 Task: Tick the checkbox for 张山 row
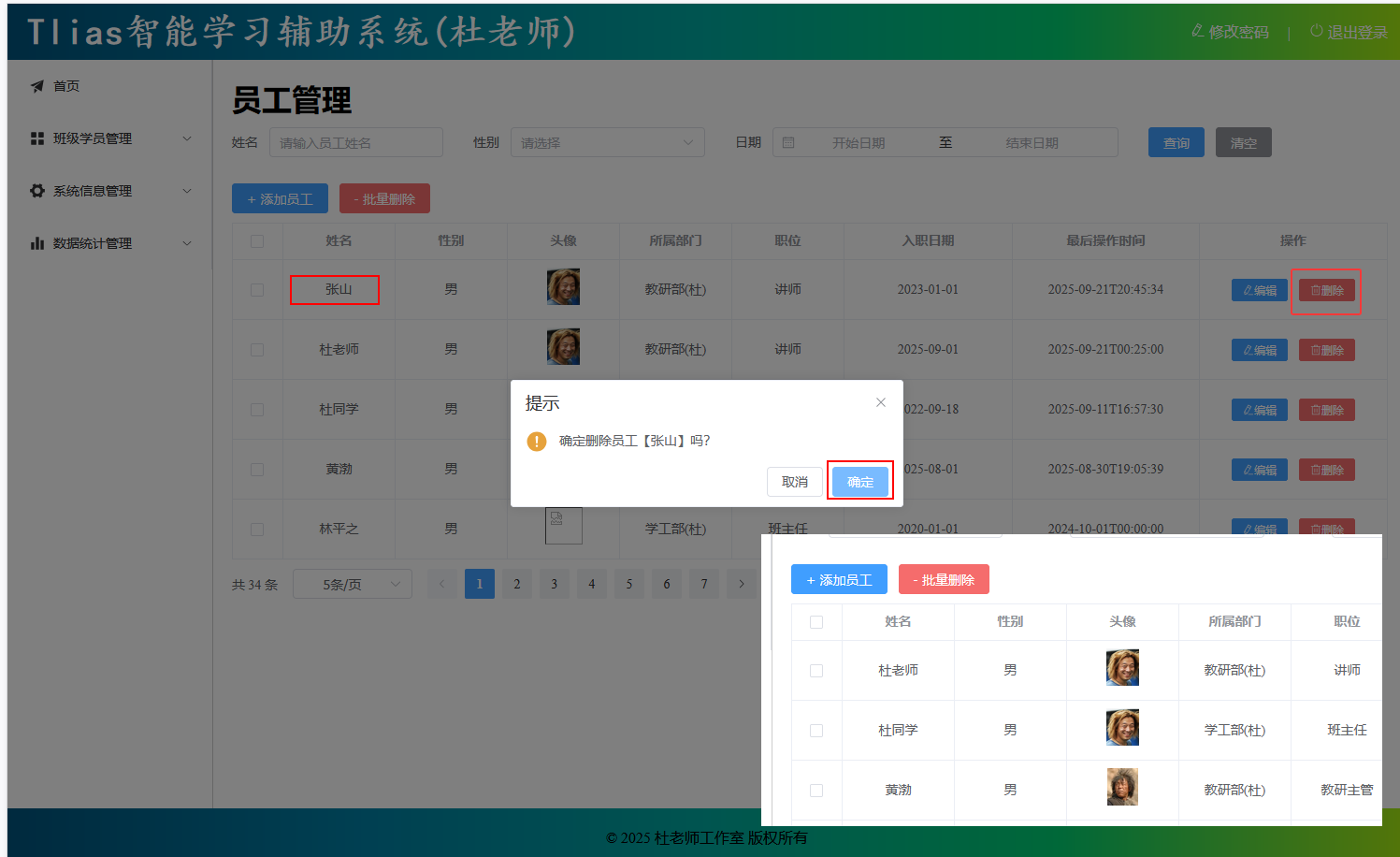(x=257, y=290)
